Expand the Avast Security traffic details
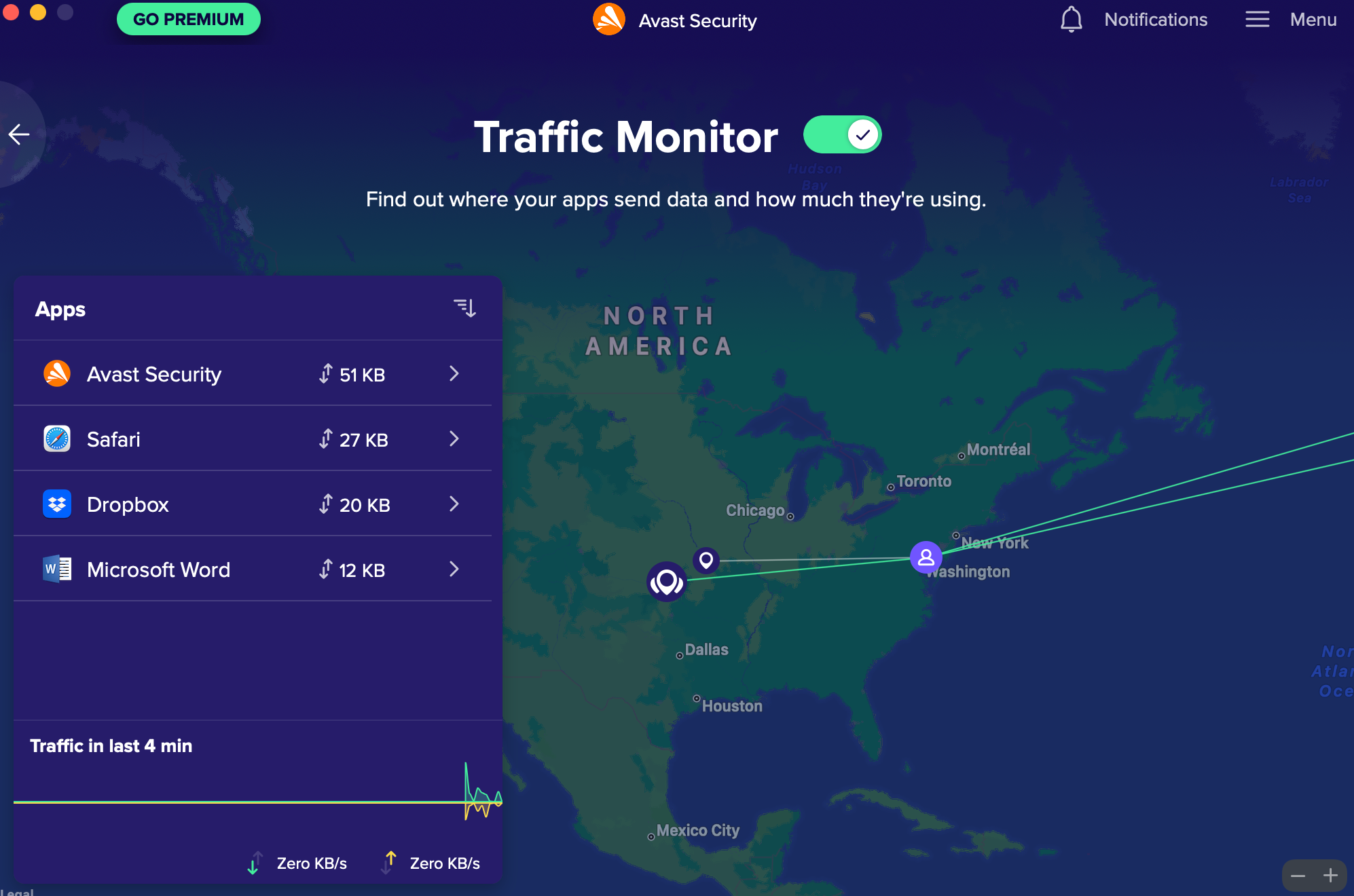The width and height of the screenshot is (1354, 896). (x=455, y=374)
